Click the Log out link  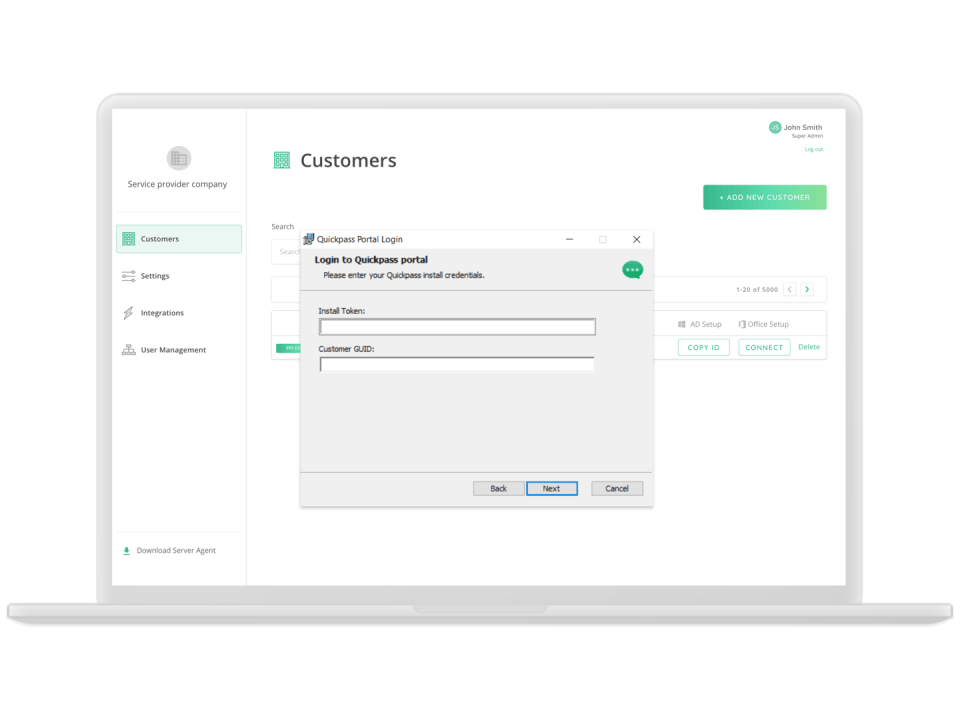(814, 149)
